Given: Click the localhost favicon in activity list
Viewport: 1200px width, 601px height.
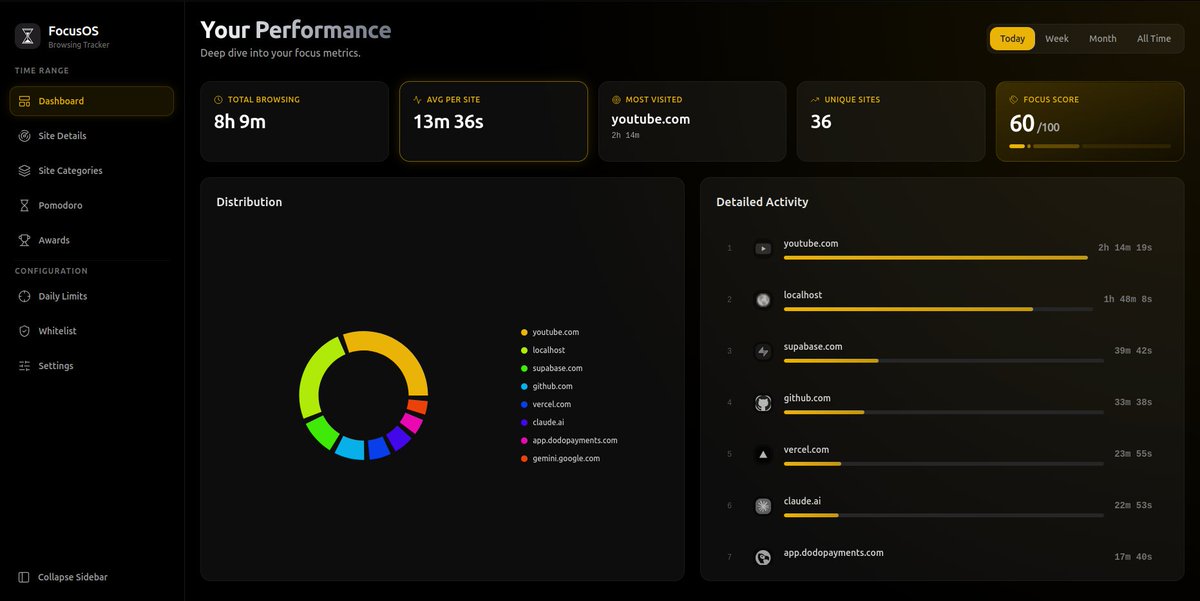Looking at the screenshot, I should click(x=763, y=300).
